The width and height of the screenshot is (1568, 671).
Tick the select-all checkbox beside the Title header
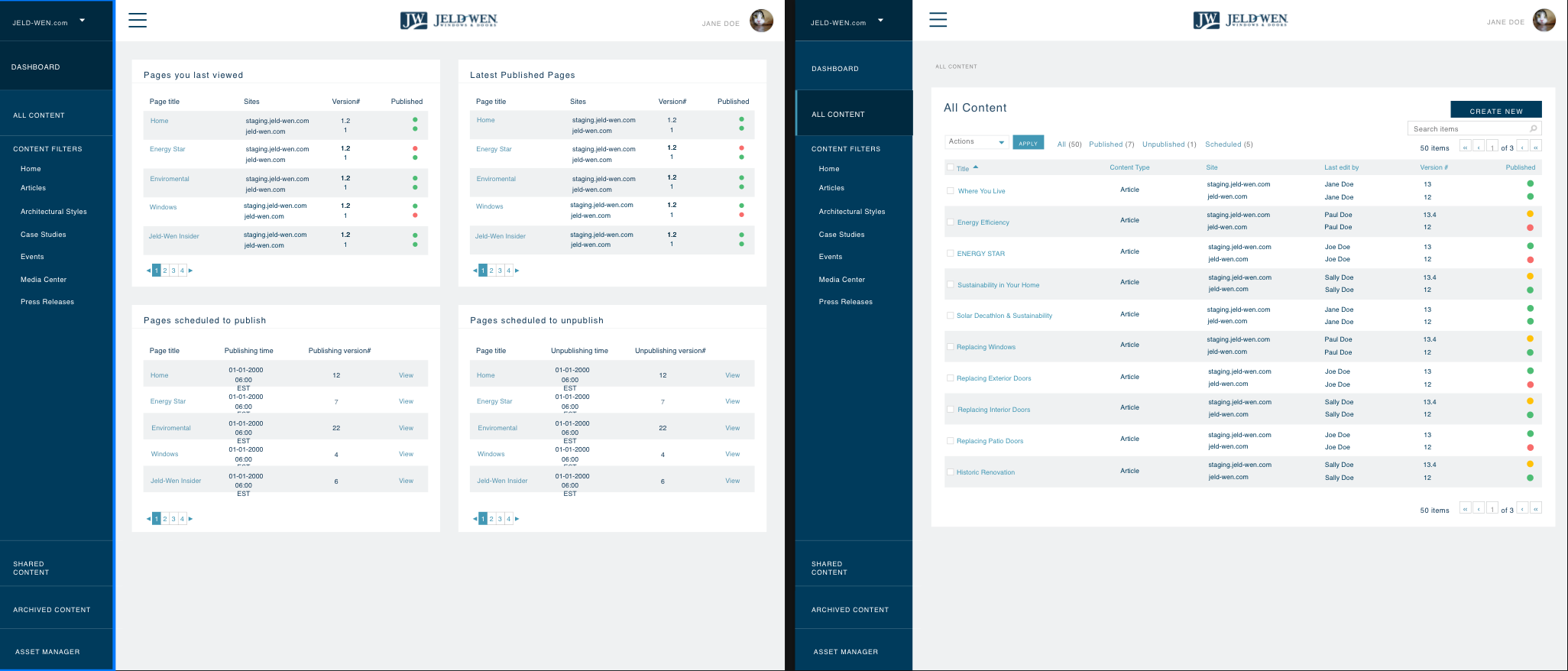coord(950,167)
